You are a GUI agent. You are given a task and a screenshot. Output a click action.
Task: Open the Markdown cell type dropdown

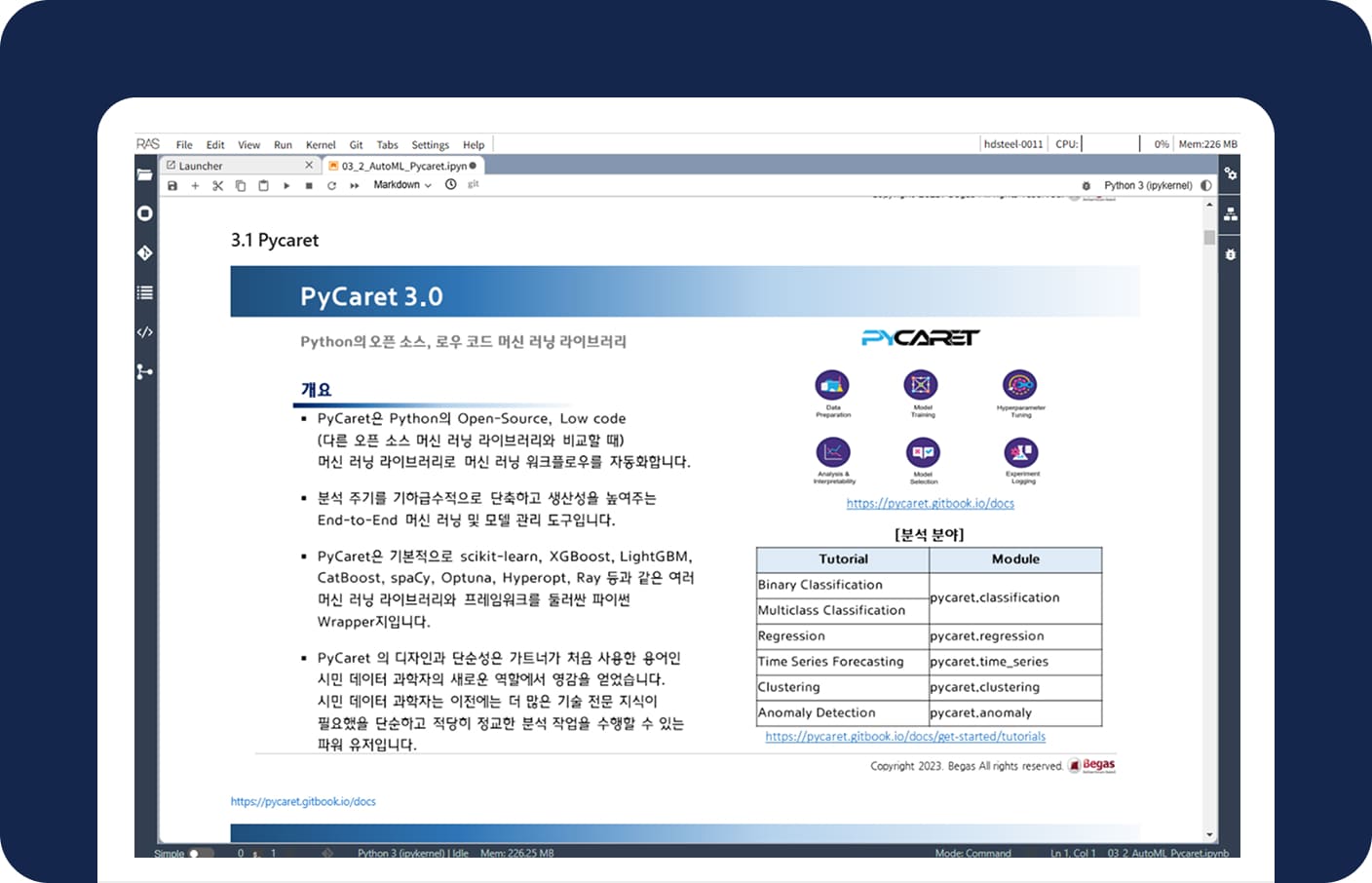click(x=401, y=185)
